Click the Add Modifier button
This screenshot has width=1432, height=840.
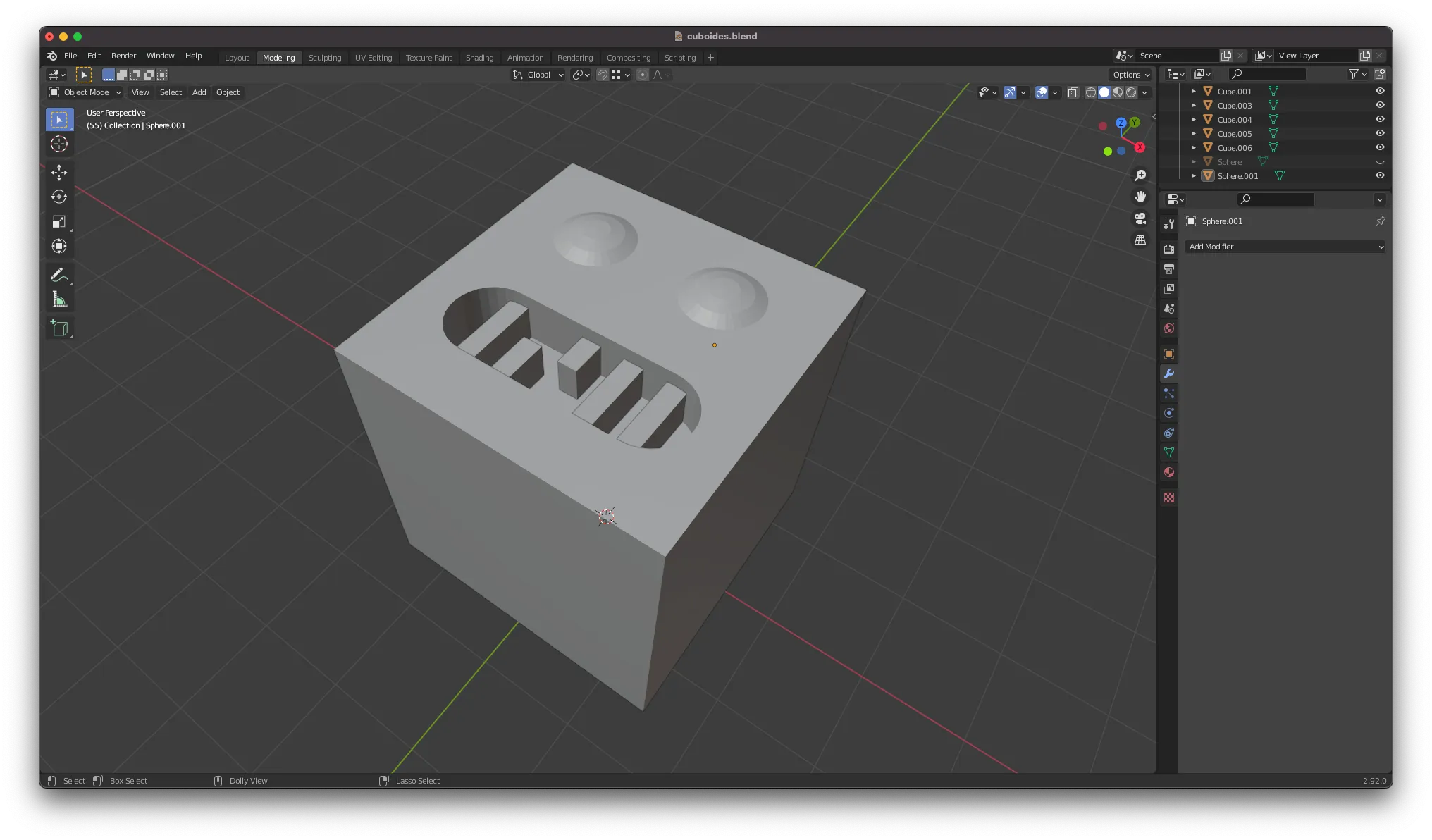tap(1285, 247)
